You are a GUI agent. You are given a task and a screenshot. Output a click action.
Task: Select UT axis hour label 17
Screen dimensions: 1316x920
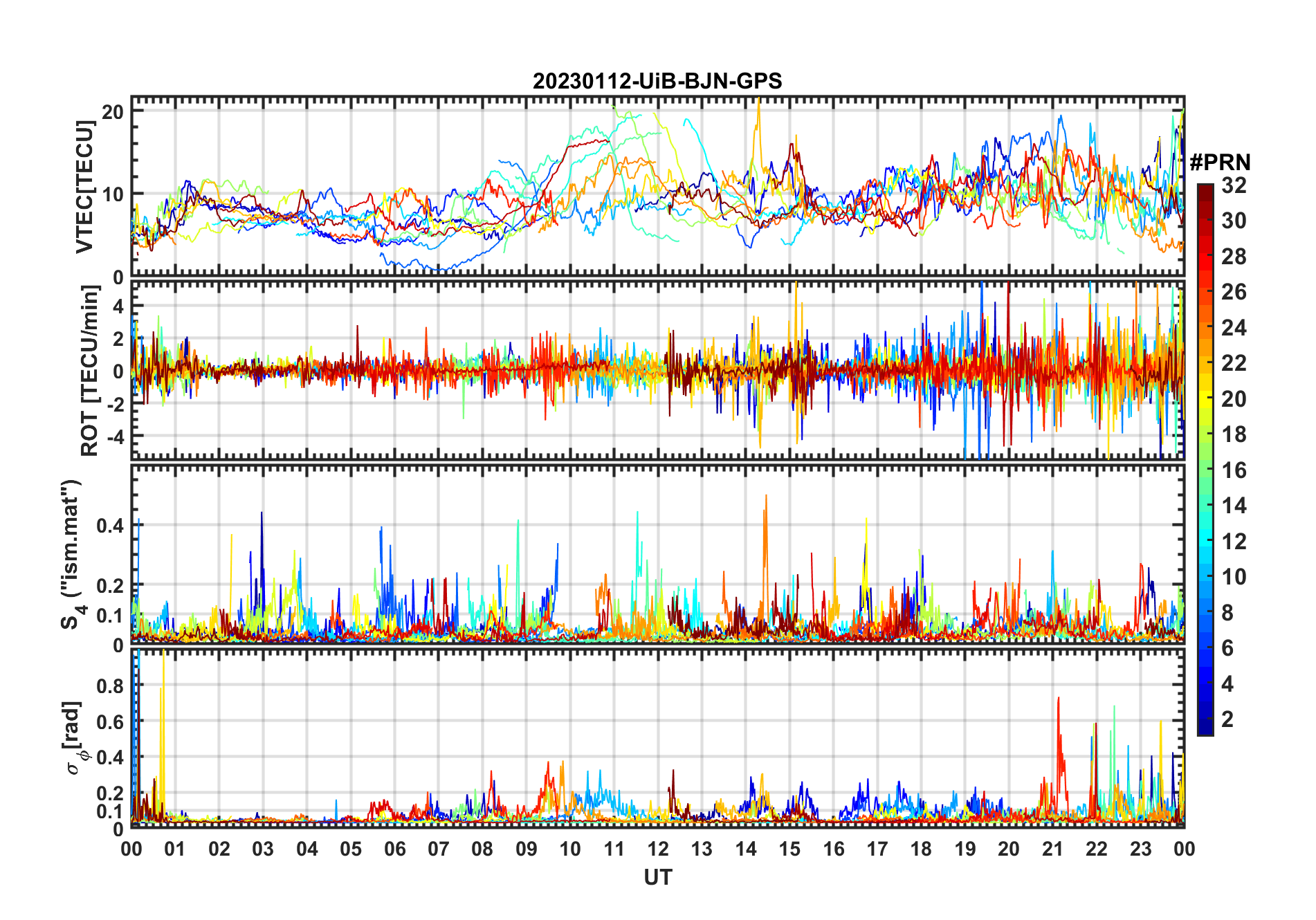point(877,849)
